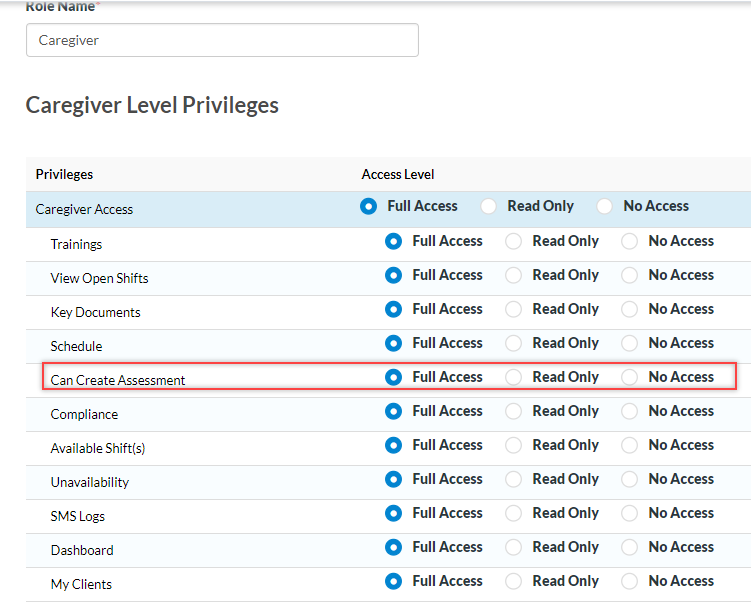
Task: Choose Full Access for Caregiver Access
Action: point(369,206)
